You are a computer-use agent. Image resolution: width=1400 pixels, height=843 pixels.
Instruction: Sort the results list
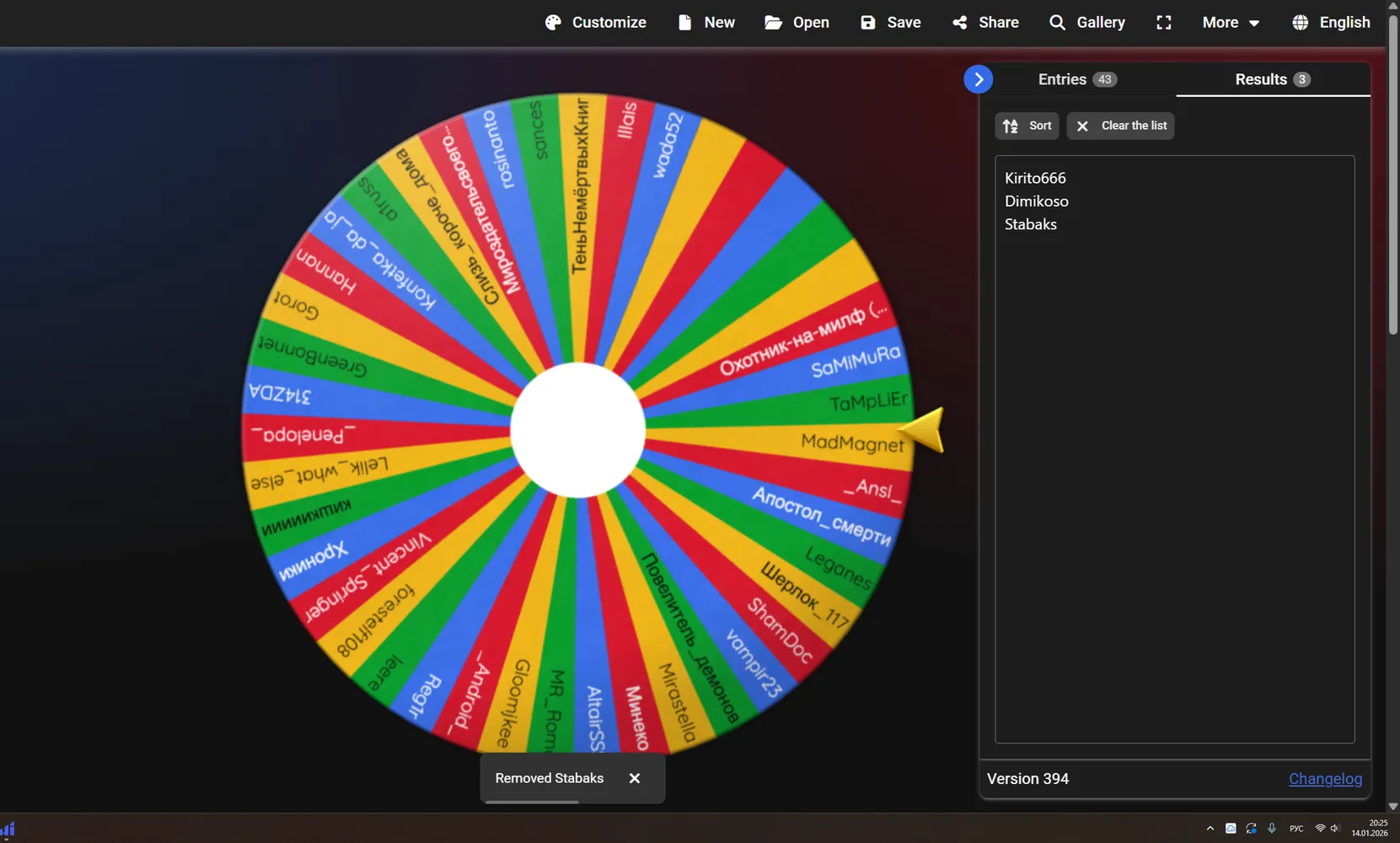pyautogui.click(x=1027, y=126)
